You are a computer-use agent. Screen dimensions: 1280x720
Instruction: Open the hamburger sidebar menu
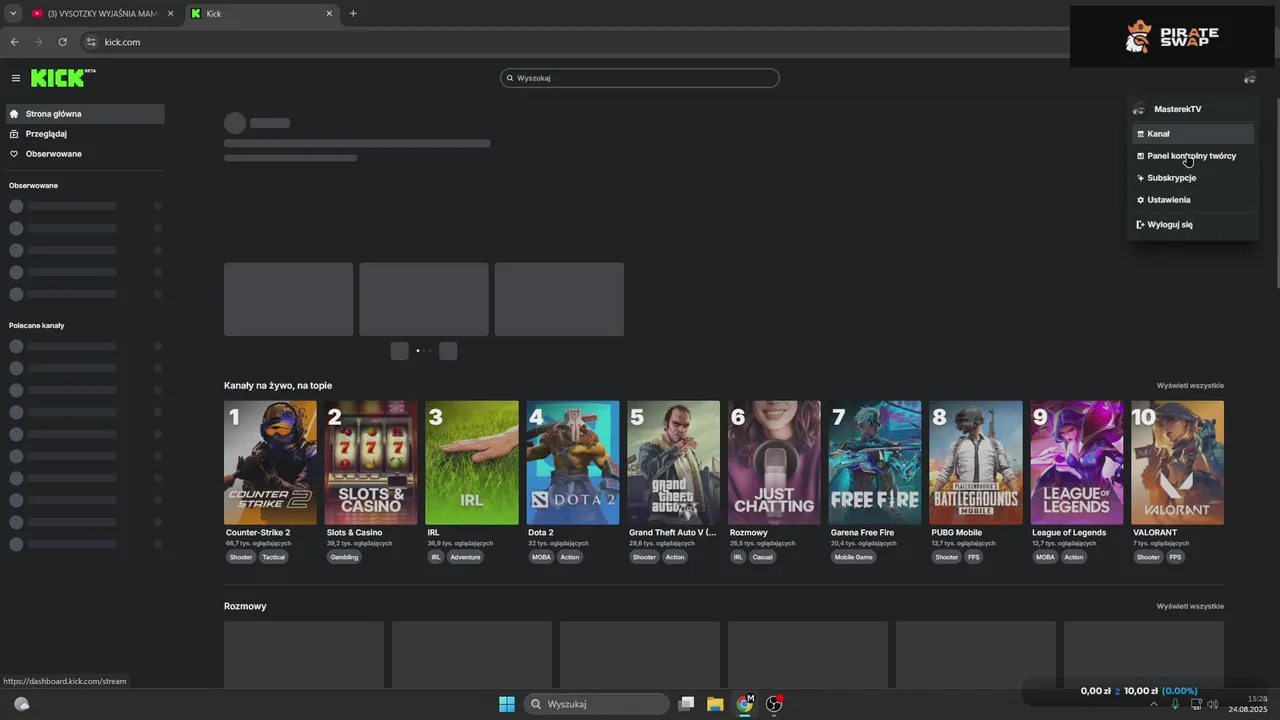[16, 78]
